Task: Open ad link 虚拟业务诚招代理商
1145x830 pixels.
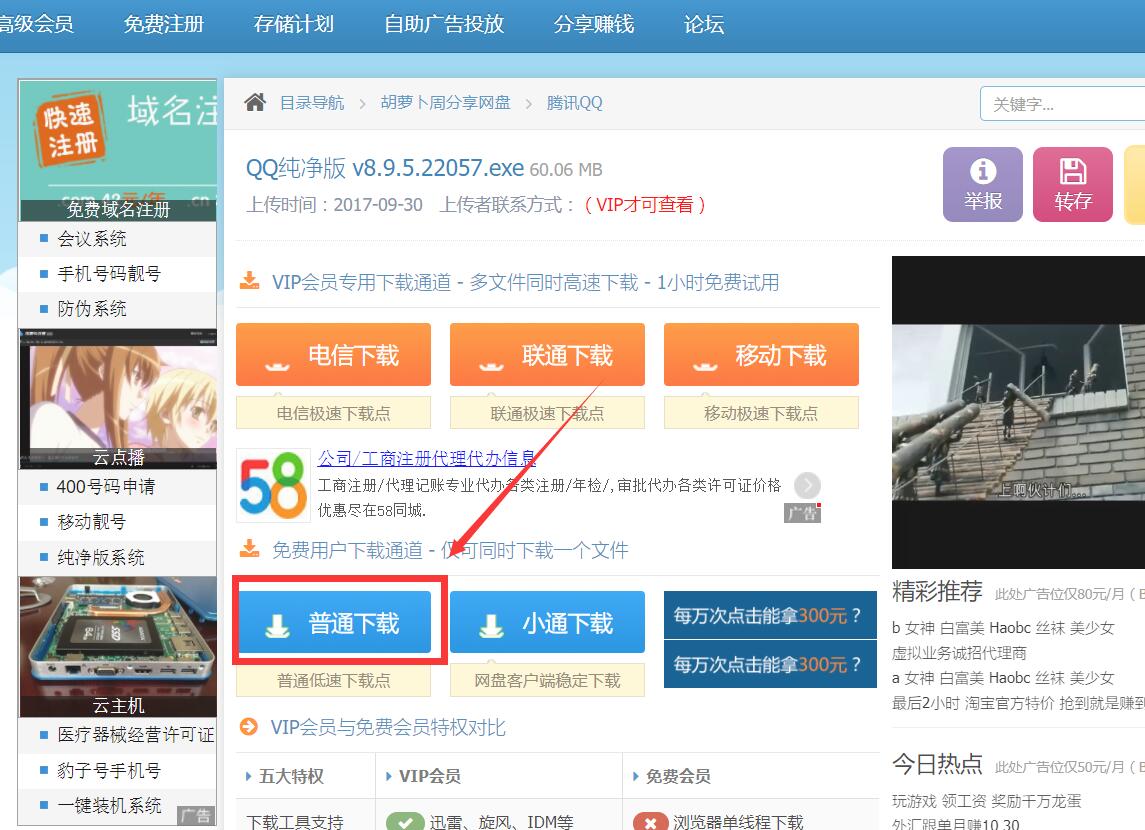Action: [960, 653]
